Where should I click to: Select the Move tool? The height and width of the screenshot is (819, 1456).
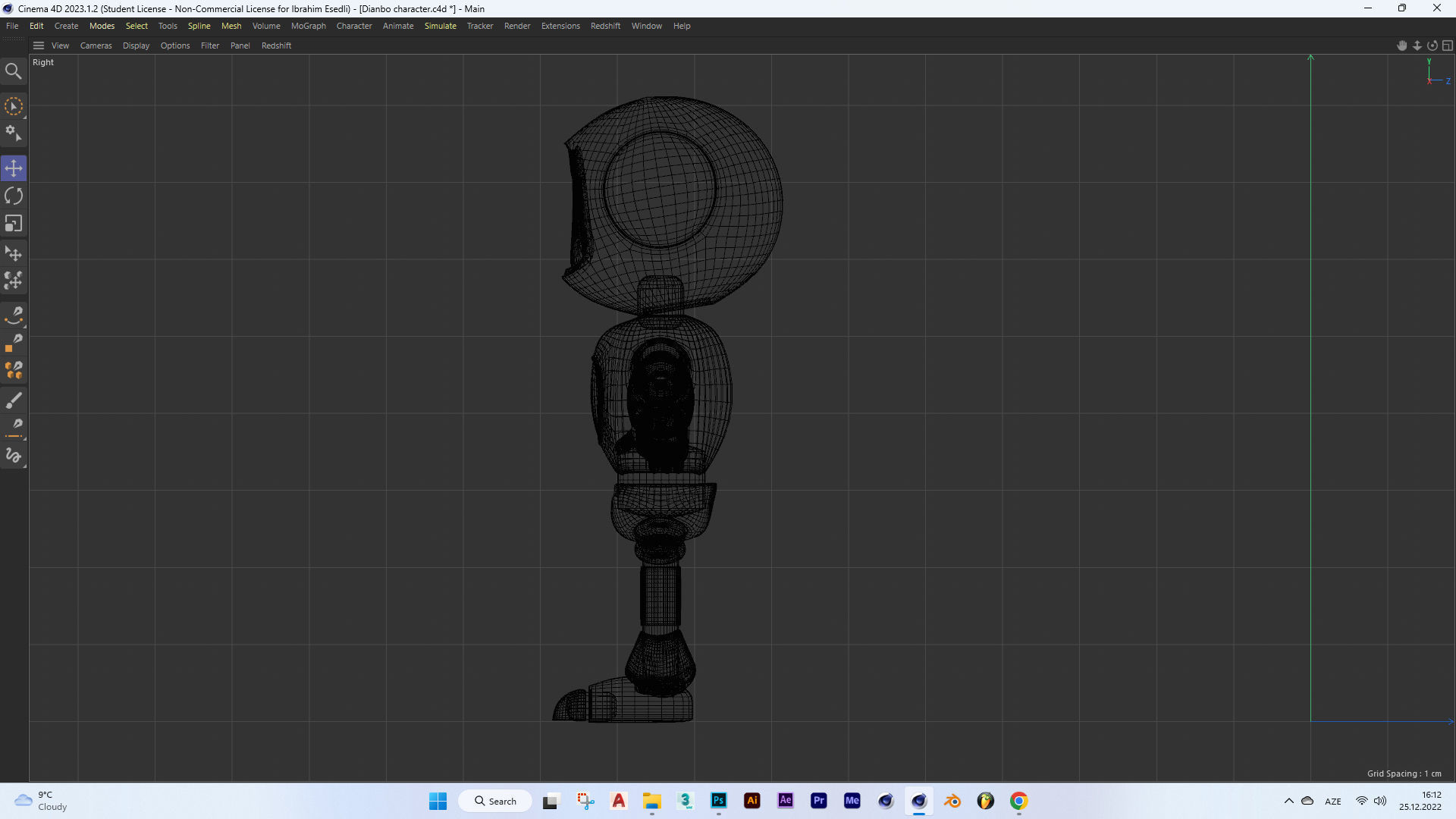point(14,168)
